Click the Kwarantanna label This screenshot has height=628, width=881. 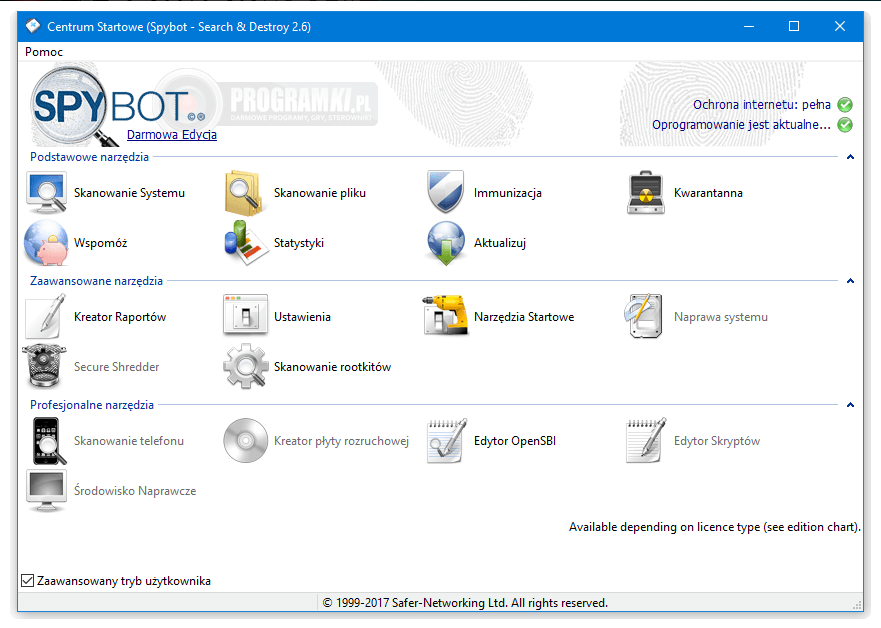pyautogui.click(x=708, y=193)
